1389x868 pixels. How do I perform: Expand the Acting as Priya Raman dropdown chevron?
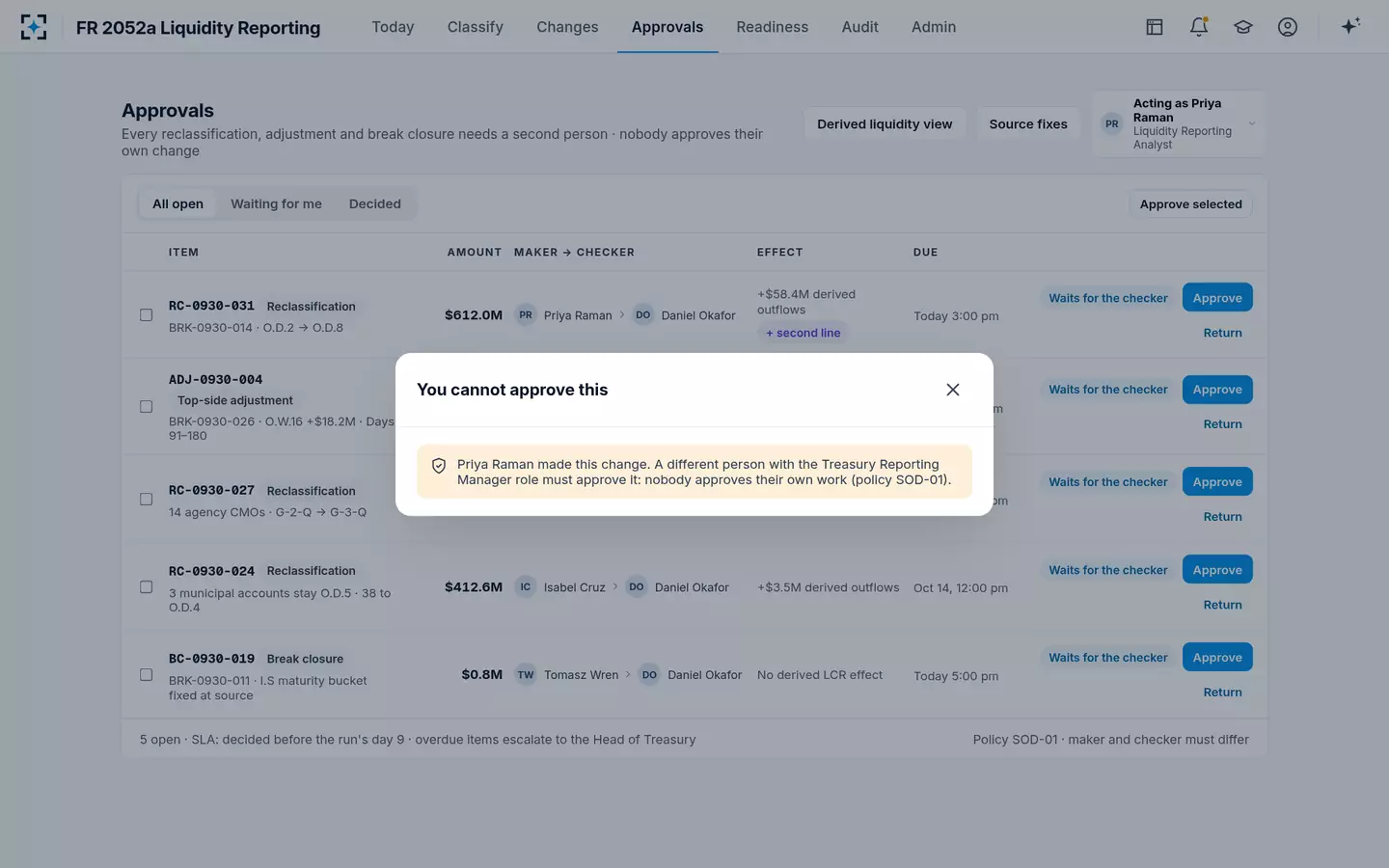tap(1252, 123)
